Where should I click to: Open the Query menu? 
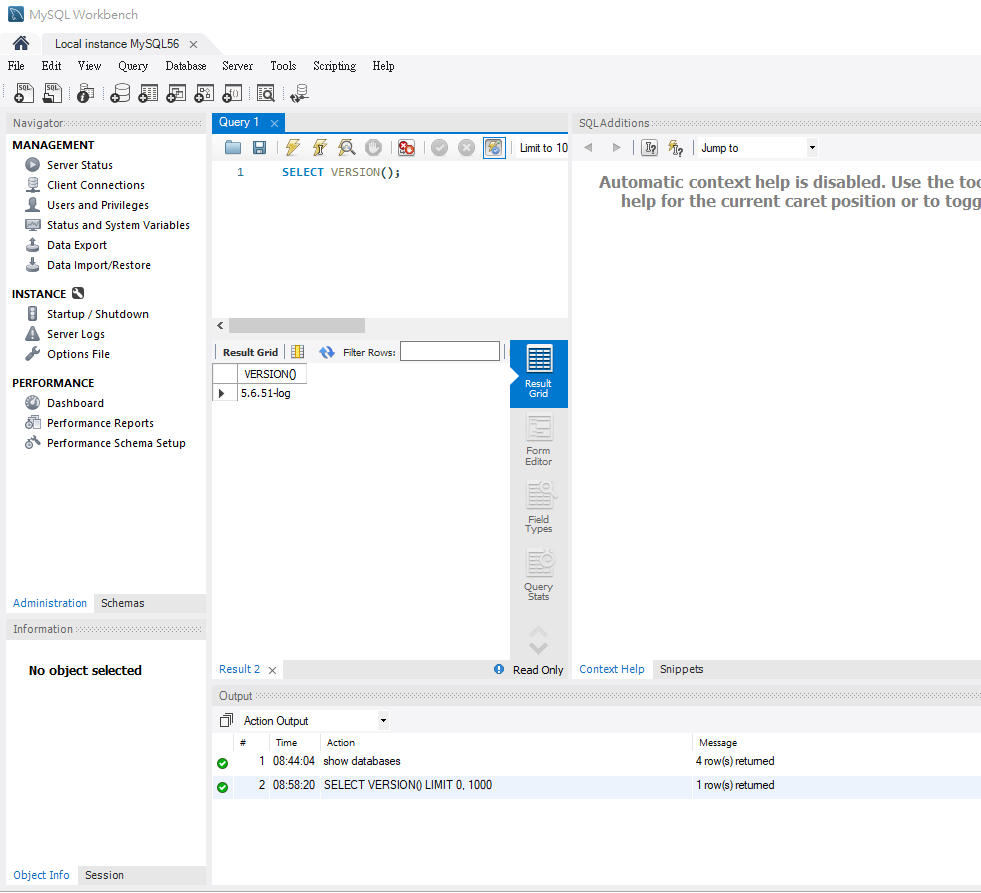(133, 66)
